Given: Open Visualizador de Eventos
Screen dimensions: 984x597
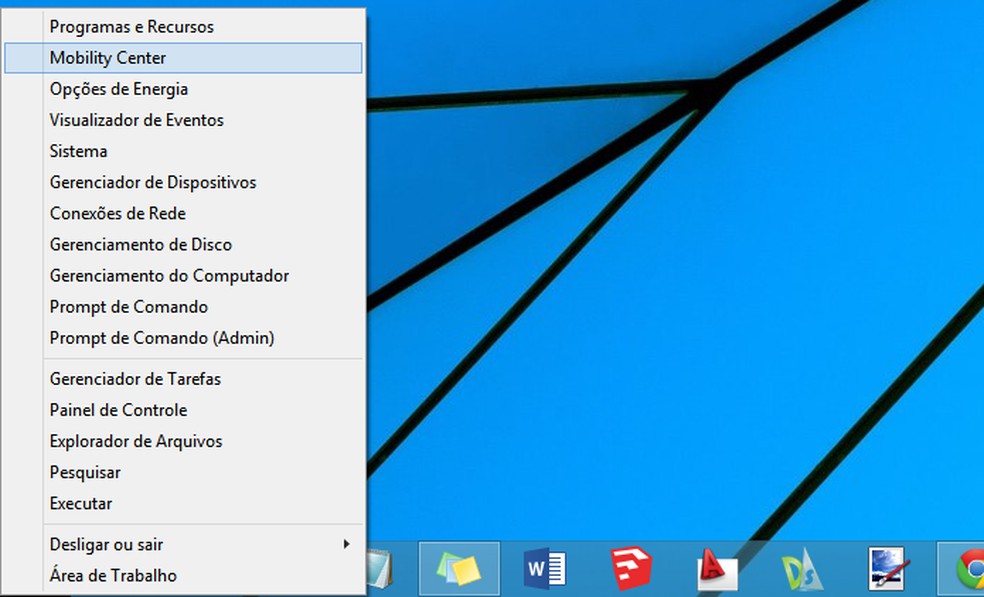Looking at the screenshot, I should 135,120.
